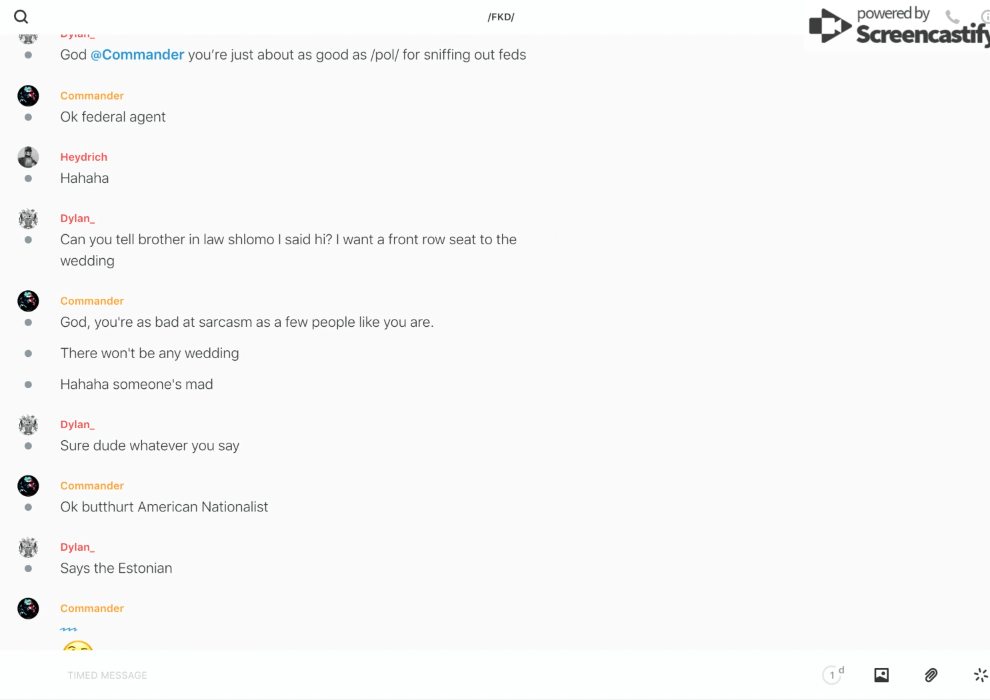Click username Dylan_ above 'Sure dude whatever you say'
The image size is (990, 700).
click(x=77, y=424)
